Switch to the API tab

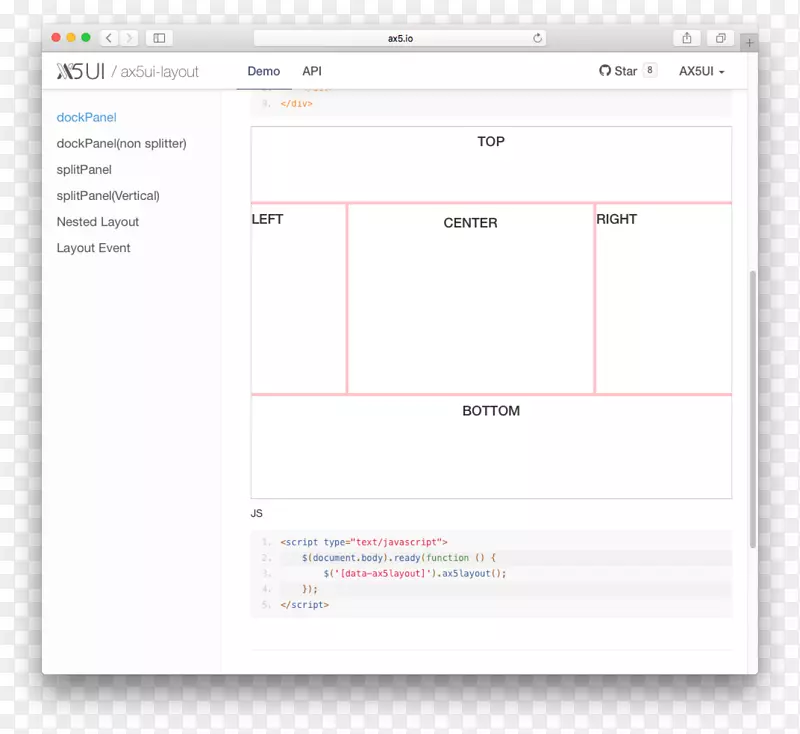[x=312, y=71]
